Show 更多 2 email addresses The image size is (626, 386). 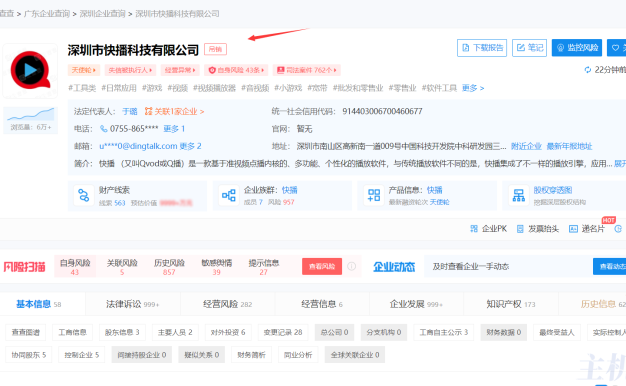point(190,146)
